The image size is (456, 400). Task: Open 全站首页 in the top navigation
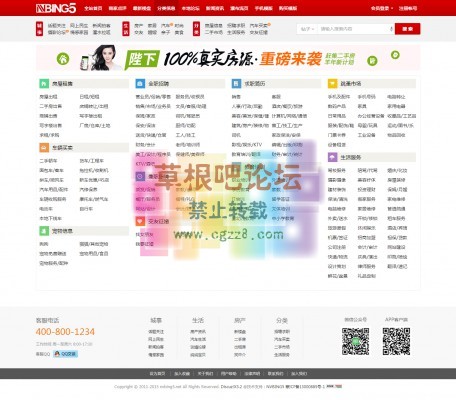[x=93, y=8]
